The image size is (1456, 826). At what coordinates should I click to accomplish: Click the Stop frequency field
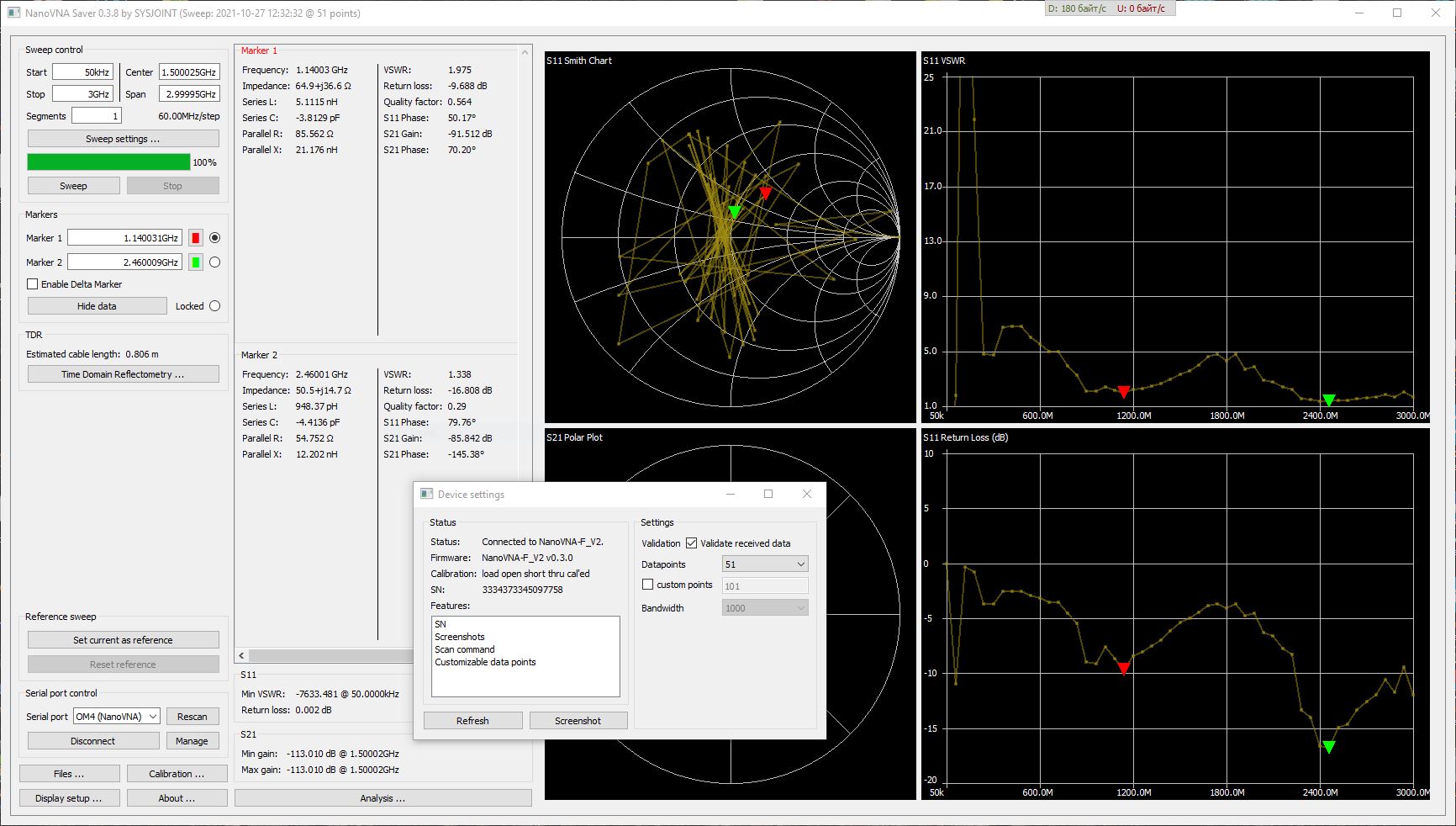(x=83, y=94)
